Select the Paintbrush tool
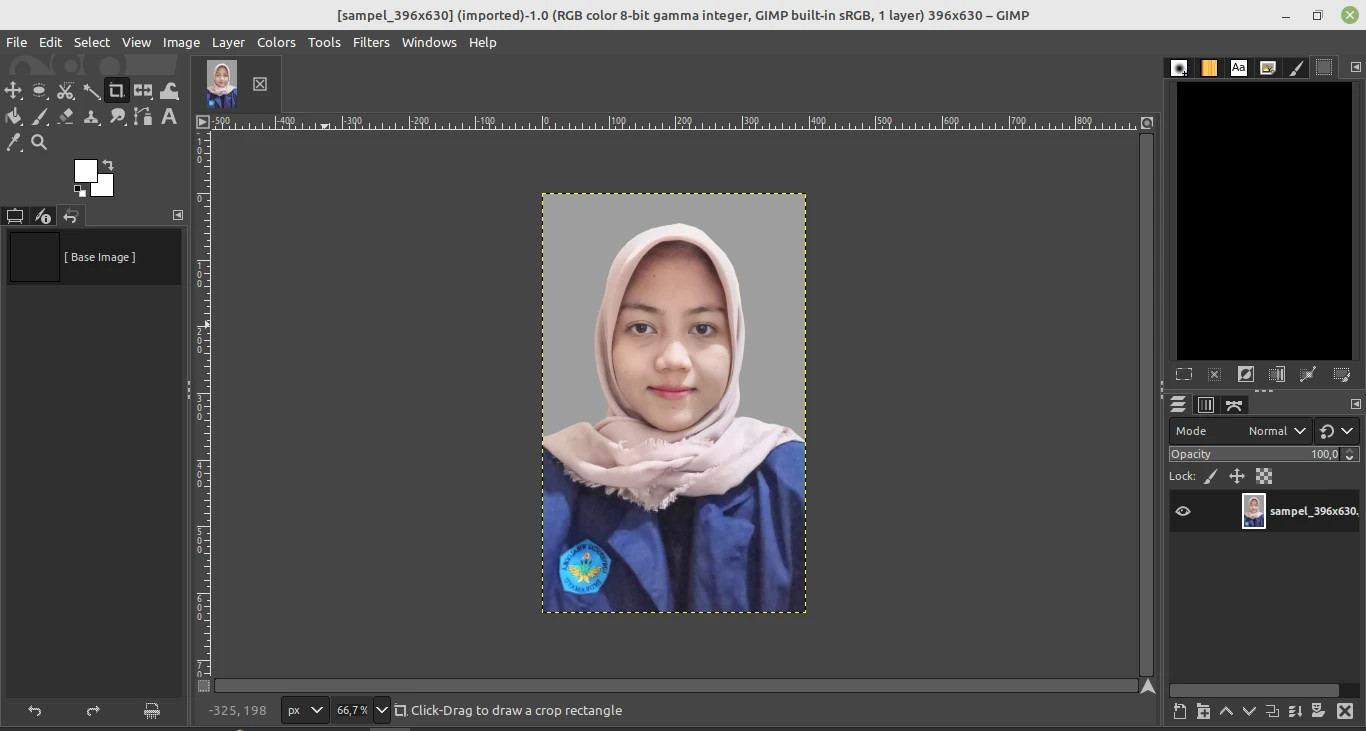This screenshot has width=1366, height=731. click(39, 117)
